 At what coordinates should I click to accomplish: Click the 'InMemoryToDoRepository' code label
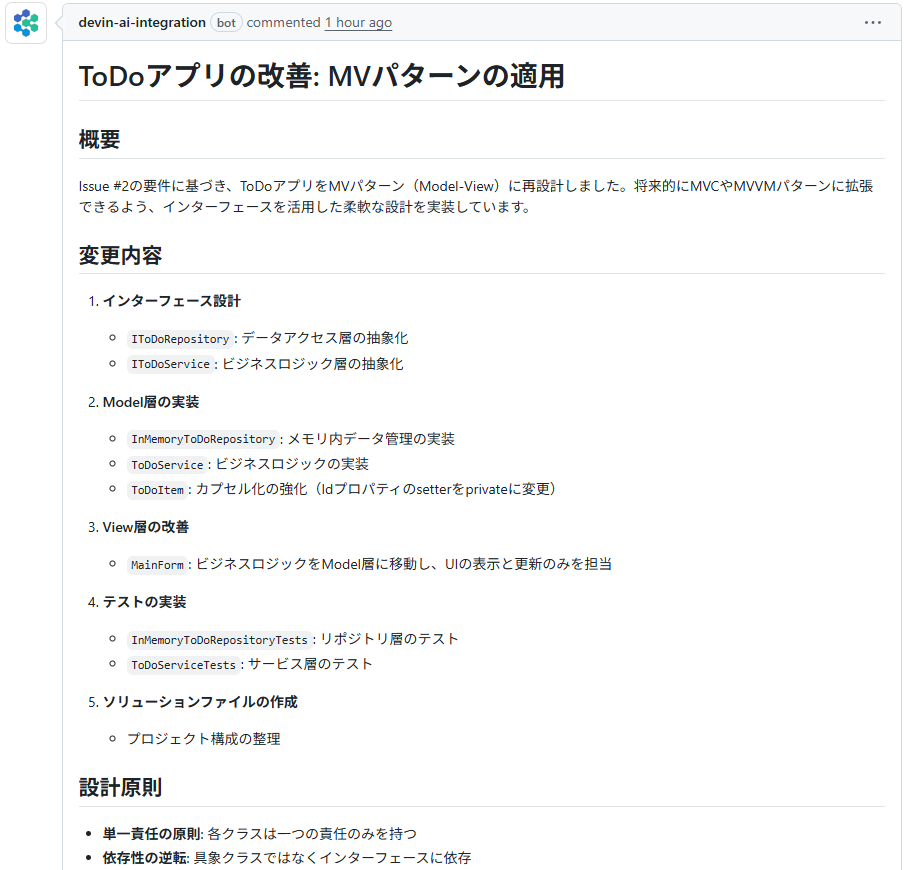203,439
